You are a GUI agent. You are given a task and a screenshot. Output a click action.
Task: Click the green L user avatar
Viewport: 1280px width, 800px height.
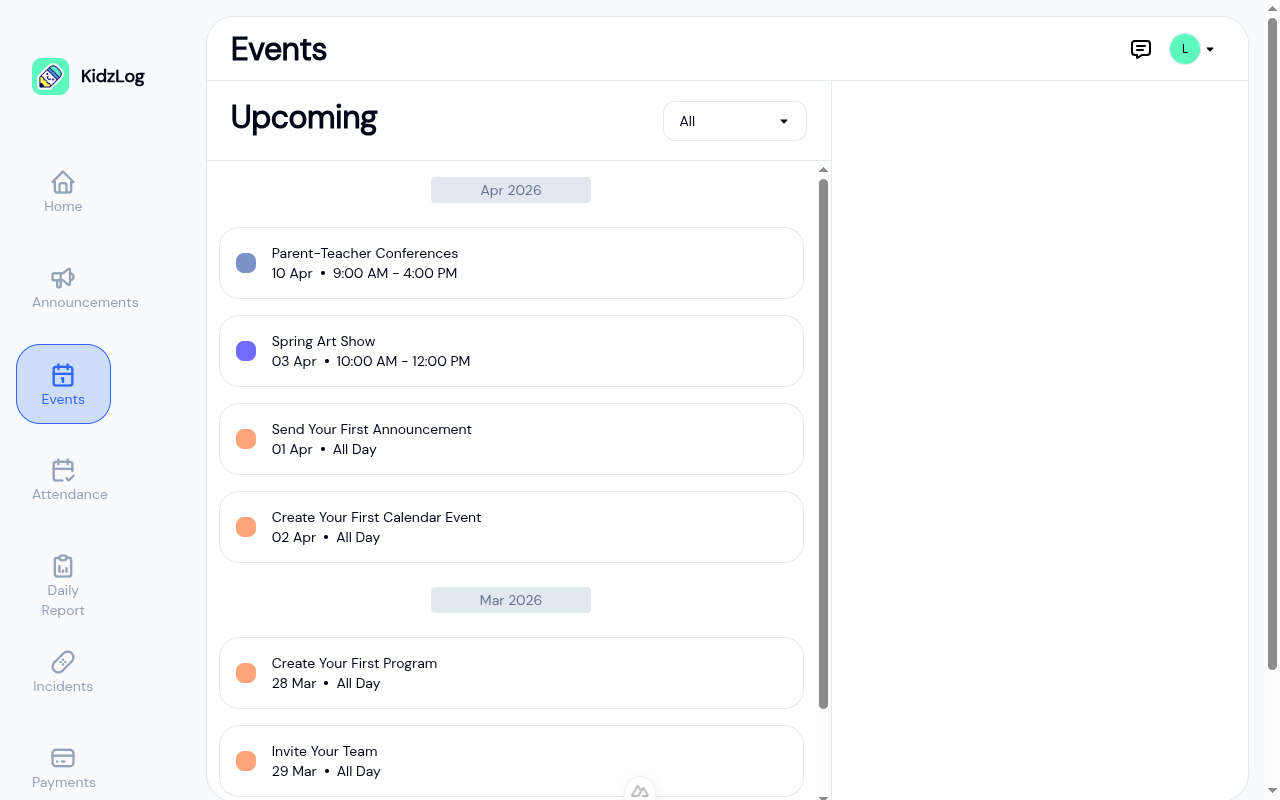(1185, 49)
